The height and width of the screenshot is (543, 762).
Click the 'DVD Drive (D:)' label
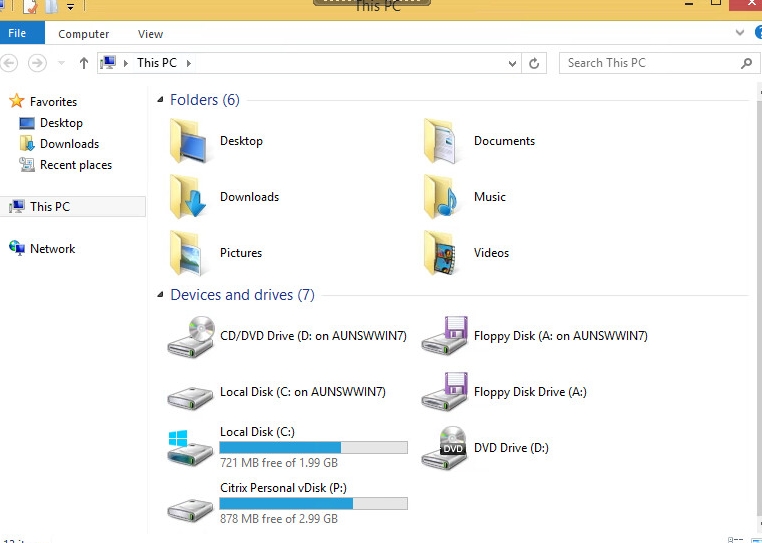click(511, 448)
